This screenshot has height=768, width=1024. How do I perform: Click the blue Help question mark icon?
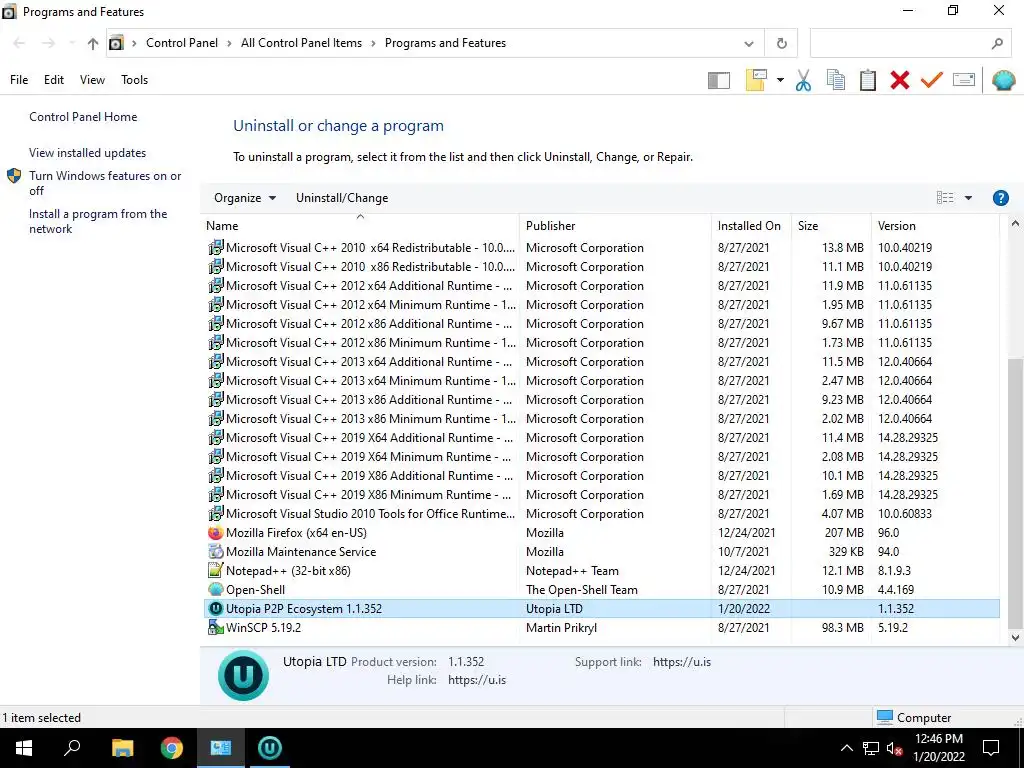(x=1000, y=198)
